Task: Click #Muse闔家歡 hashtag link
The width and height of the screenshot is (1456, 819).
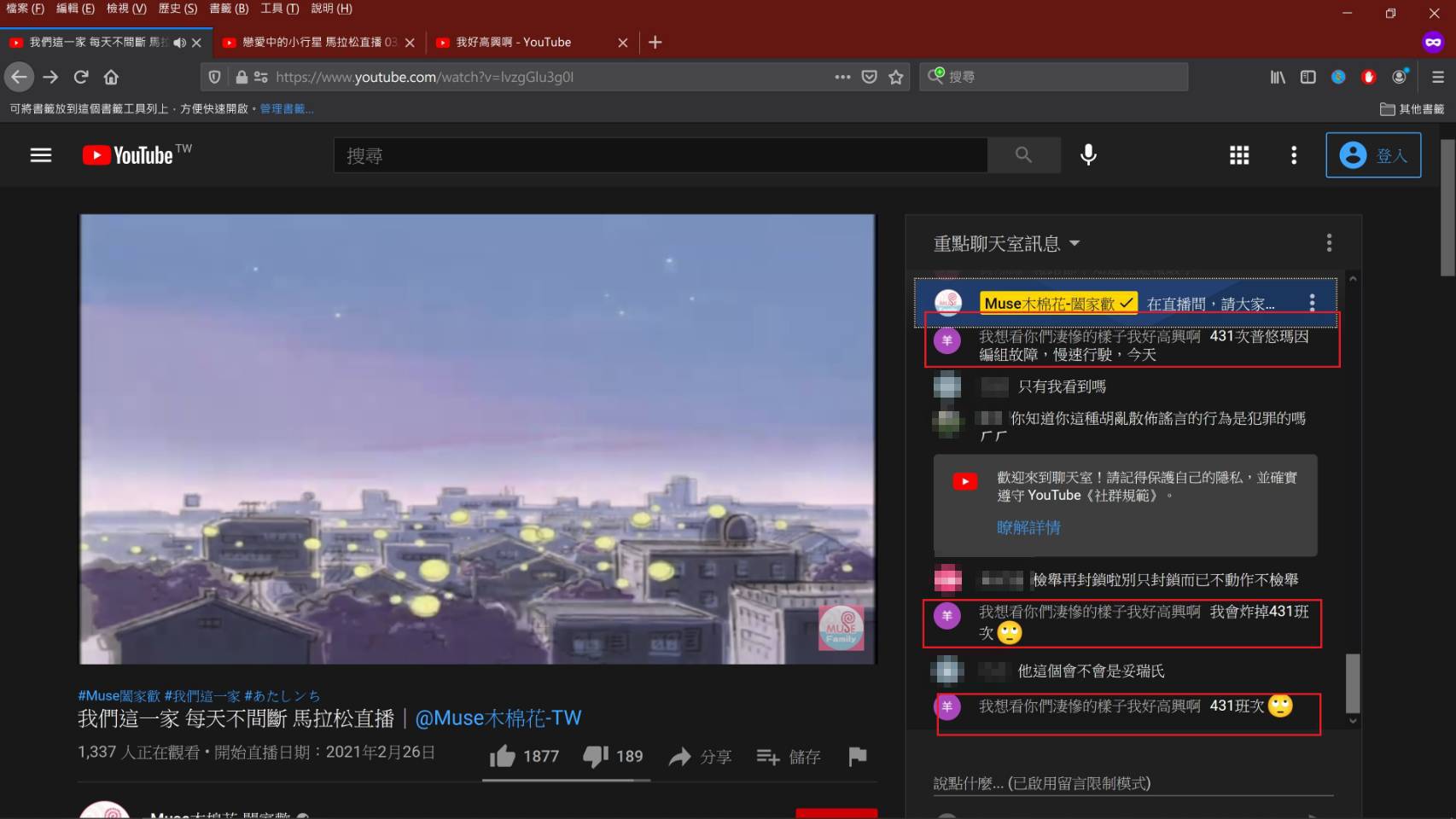Action: point(119,695)
